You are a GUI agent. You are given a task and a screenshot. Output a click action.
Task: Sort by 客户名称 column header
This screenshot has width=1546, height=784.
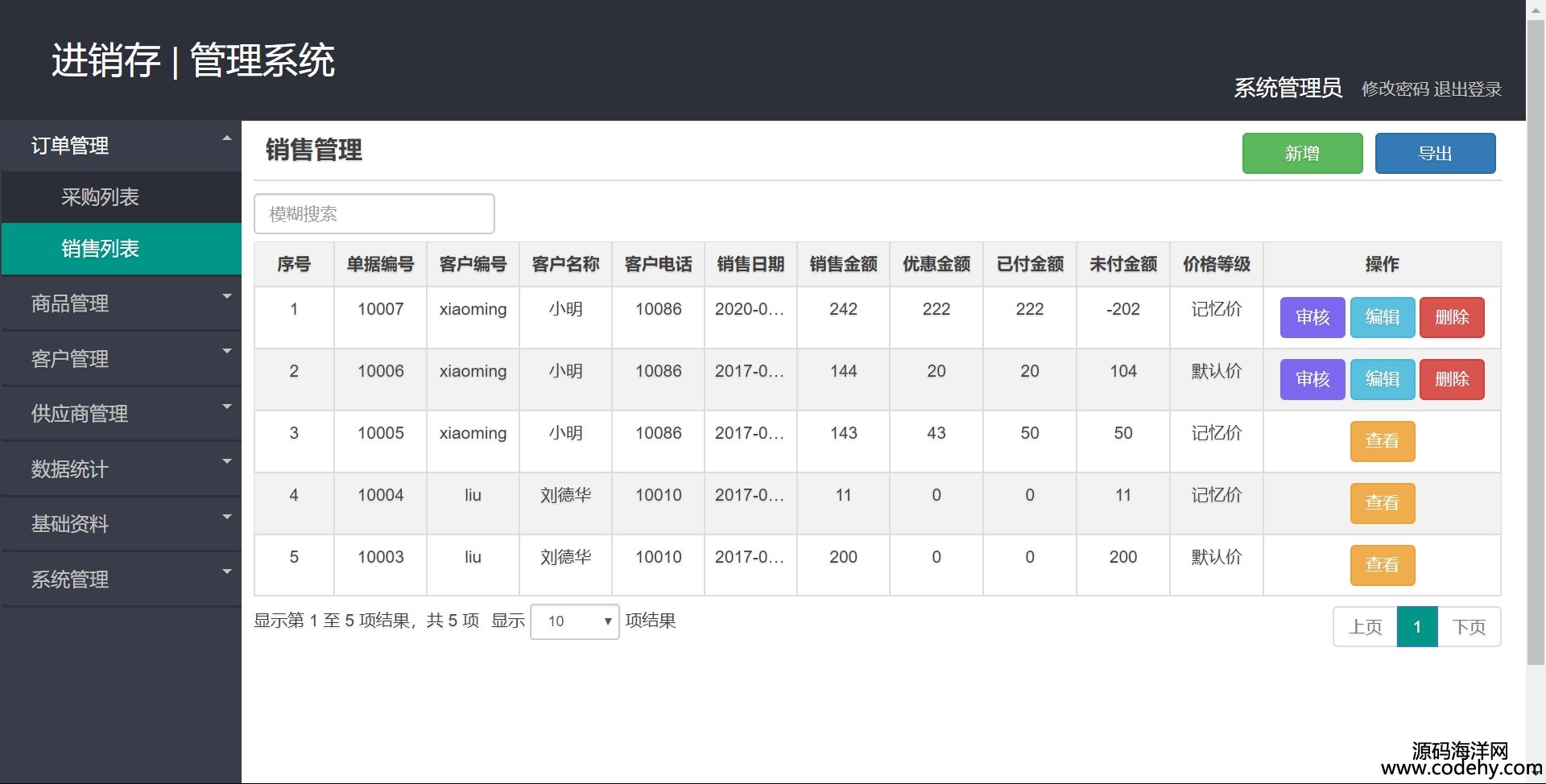pyautogui.click(x=566, y=264)
